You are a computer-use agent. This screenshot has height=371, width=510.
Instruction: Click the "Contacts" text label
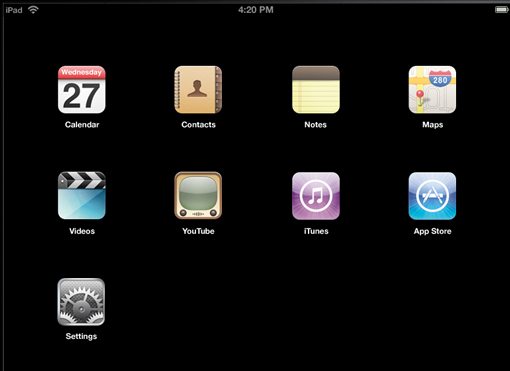(x=198, y=125)
